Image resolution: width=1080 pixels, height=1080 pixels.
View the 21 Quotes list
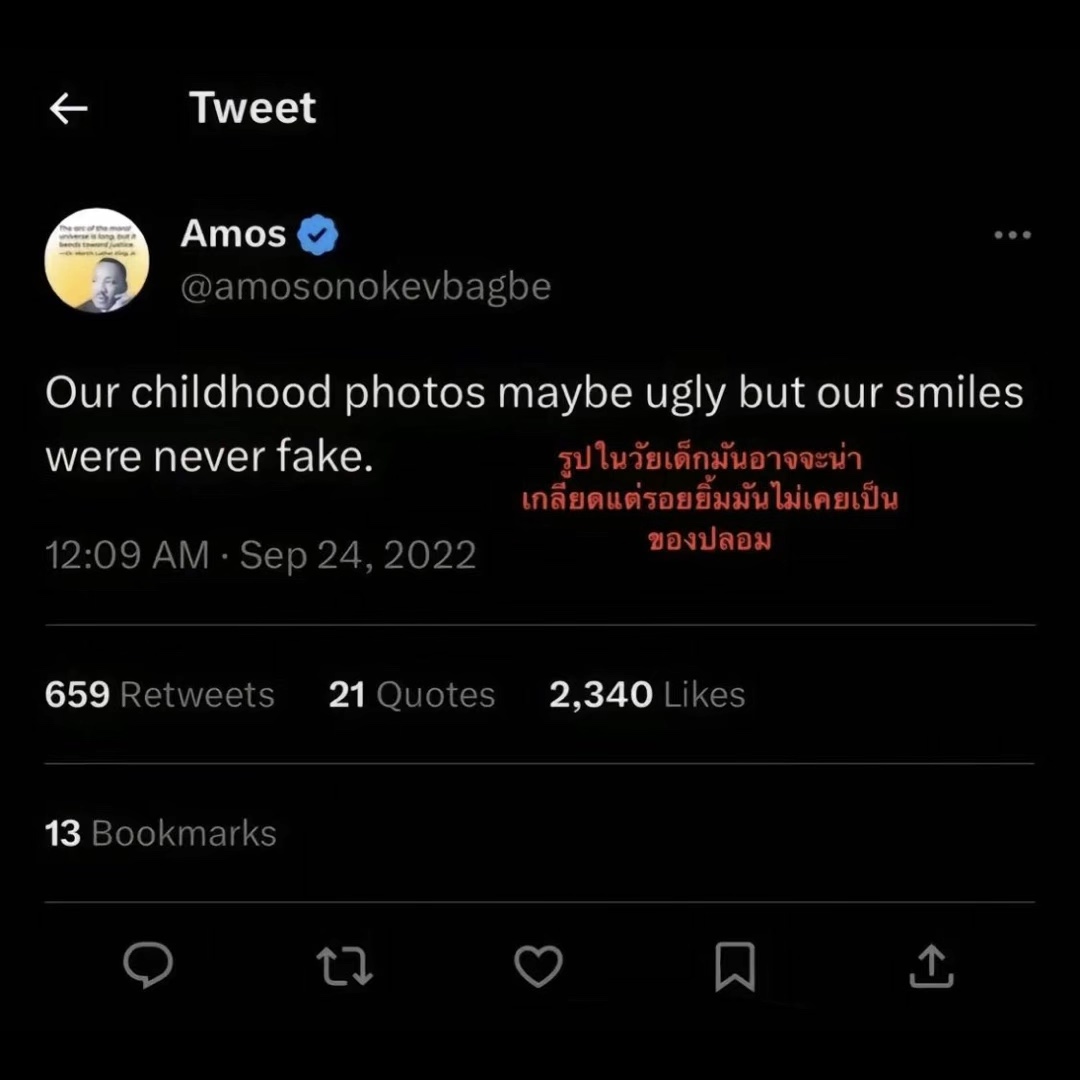tap(412, 695)
